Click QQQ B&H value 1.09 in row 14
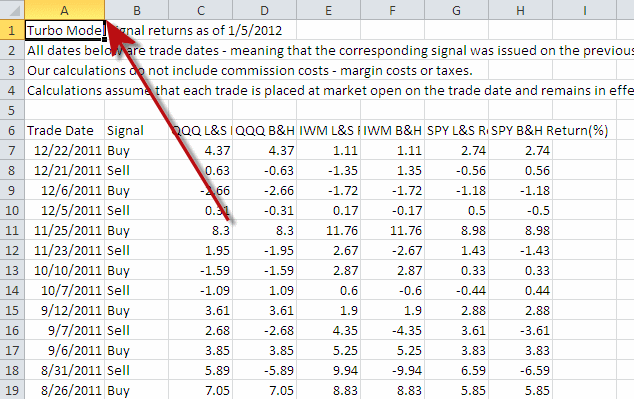Screen dimensions: 634x399 264,290
